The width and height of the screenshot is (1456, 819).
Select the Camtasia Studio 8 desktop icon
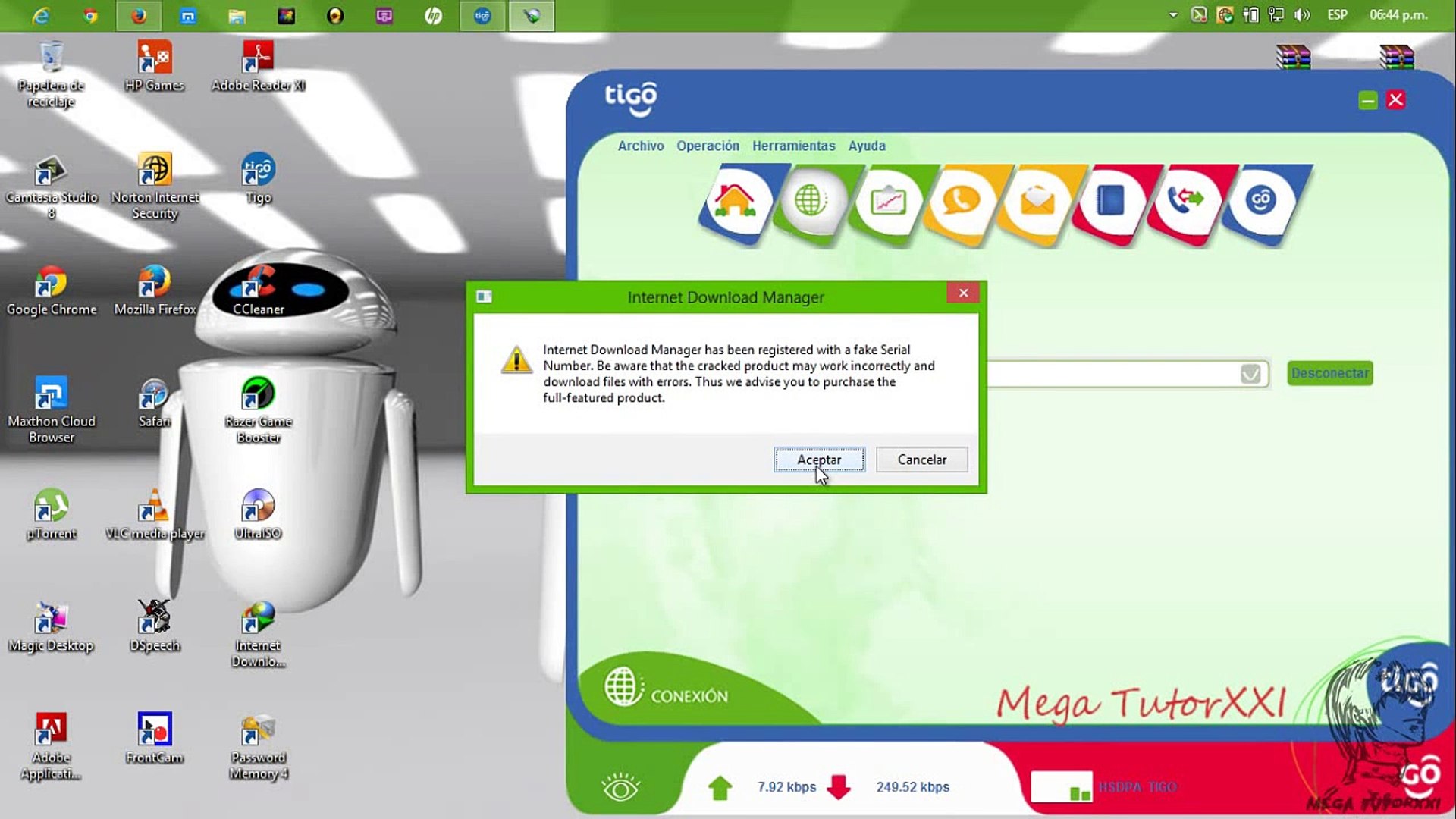pyautogui.click(x=52, y=187)
